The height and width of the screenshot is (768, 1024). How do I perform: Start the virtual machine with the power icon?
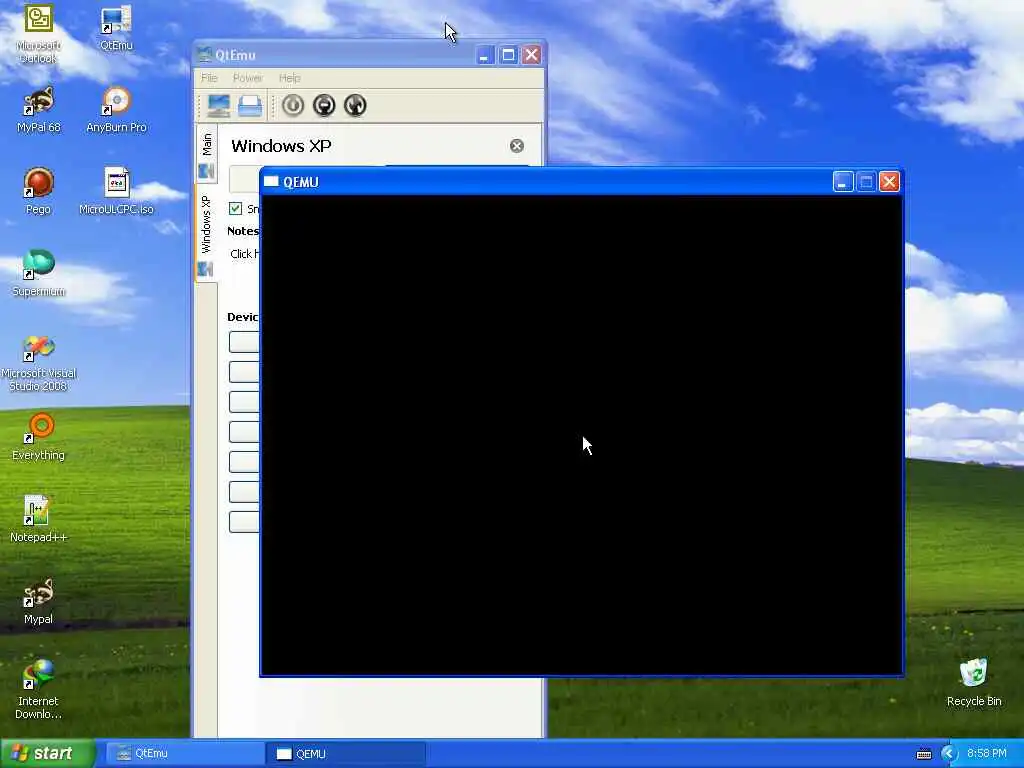pos(293,105)
